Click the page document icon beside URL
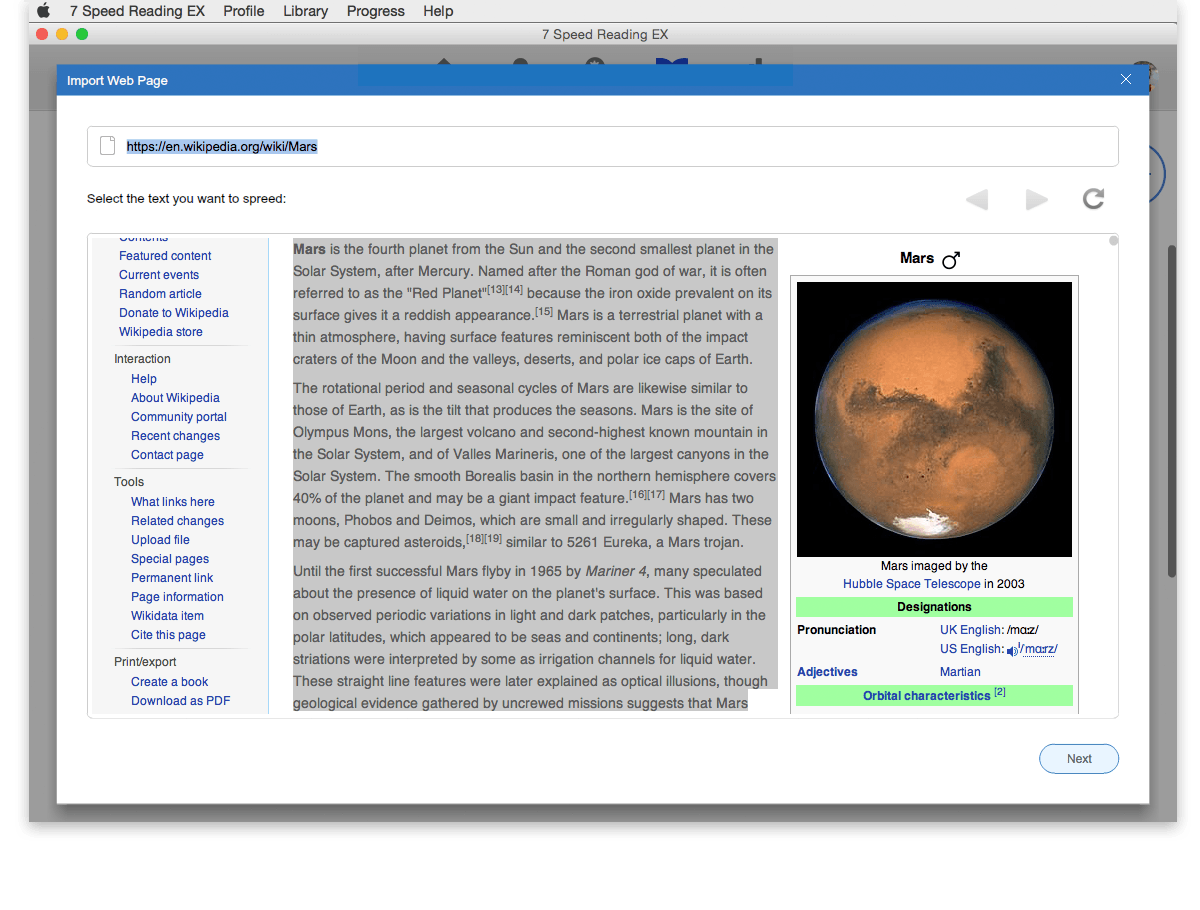Viewport: 1200px width, 910px height. (x=108, y=147)
